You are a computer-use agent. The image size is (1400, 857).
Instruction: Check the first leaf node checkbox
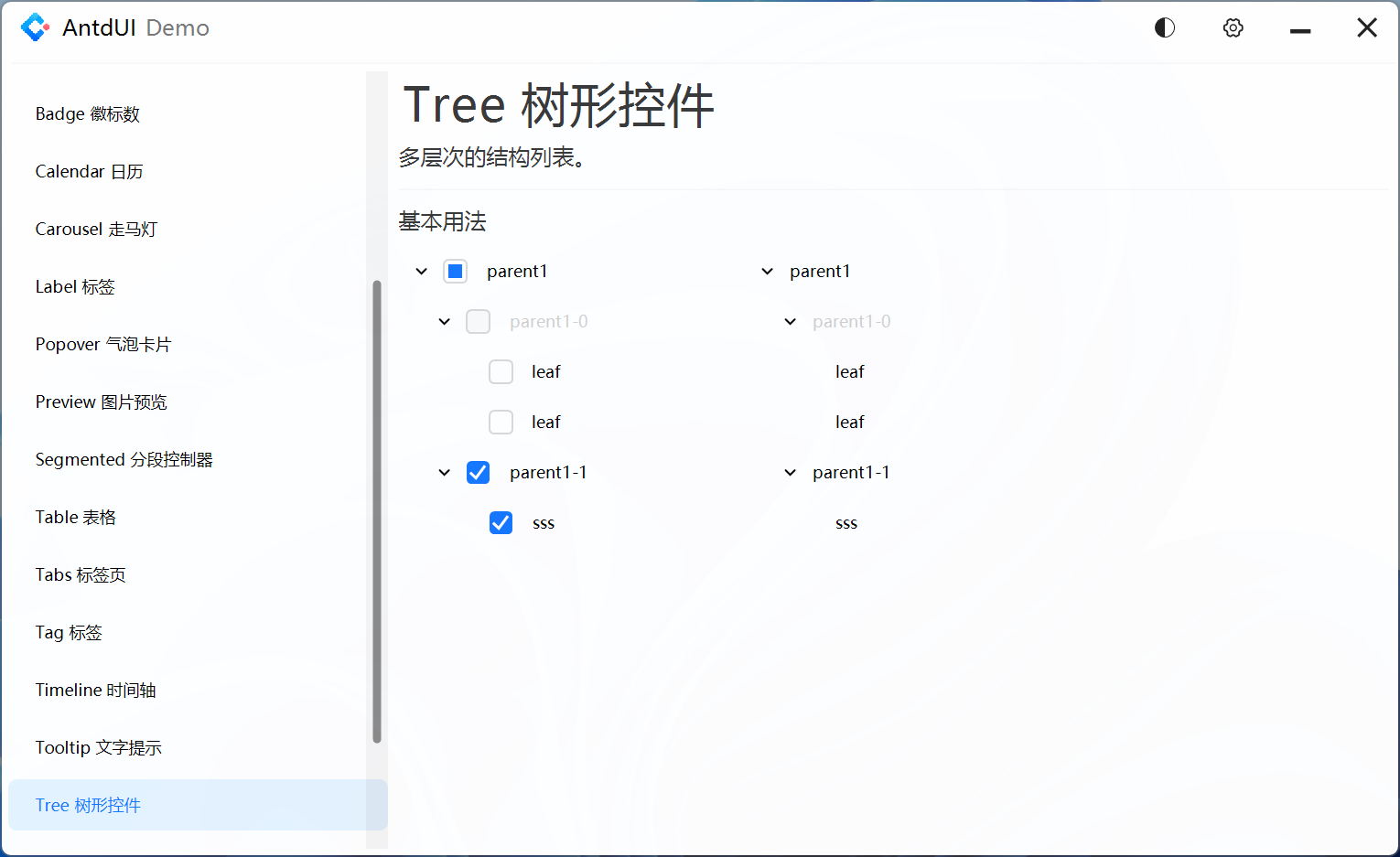pos(501,371)
